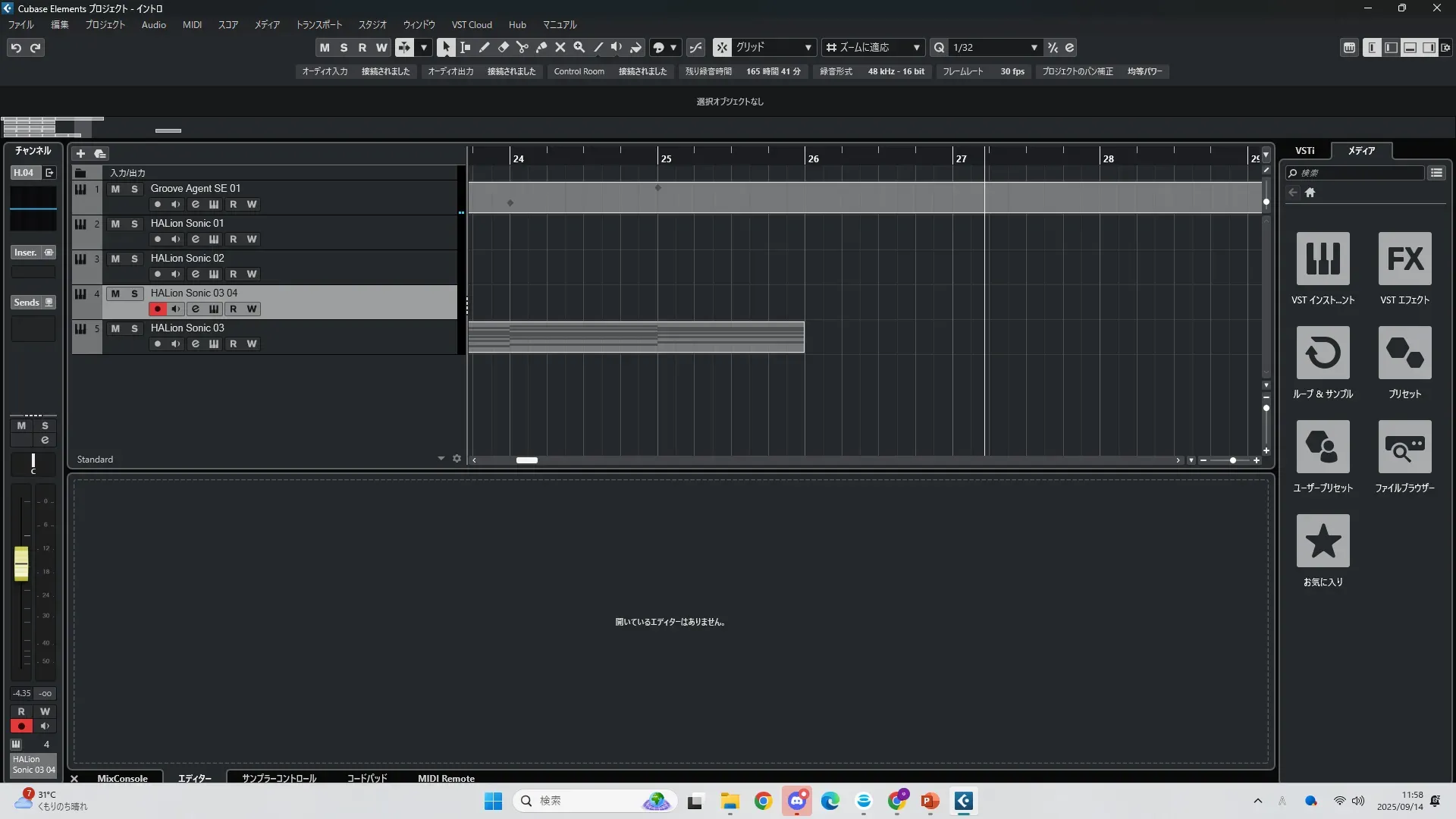Select the Split scissors tool

pyautogui.click(x=522, y=47)
